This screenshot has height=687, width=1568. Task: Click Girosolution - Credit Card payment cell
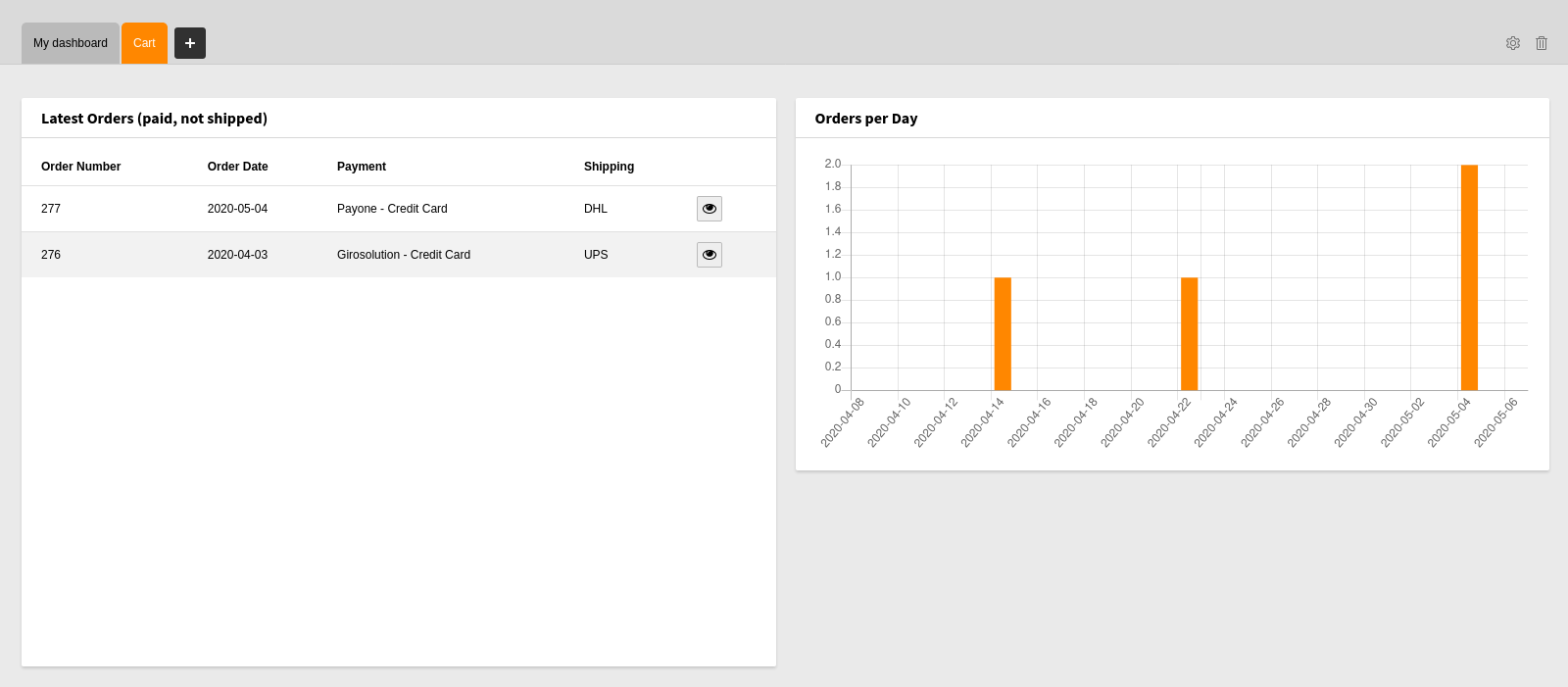404,255
